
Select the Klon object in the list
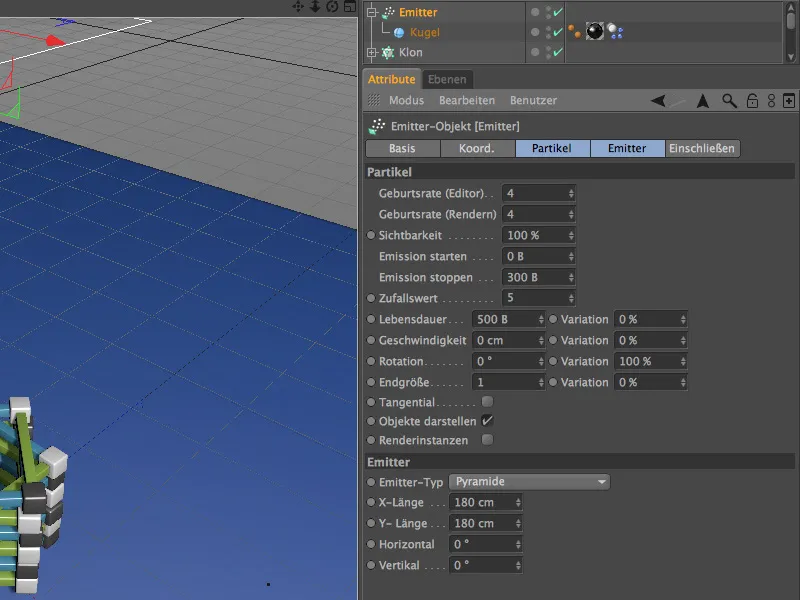pyautogui.click(x=411, y=53)
